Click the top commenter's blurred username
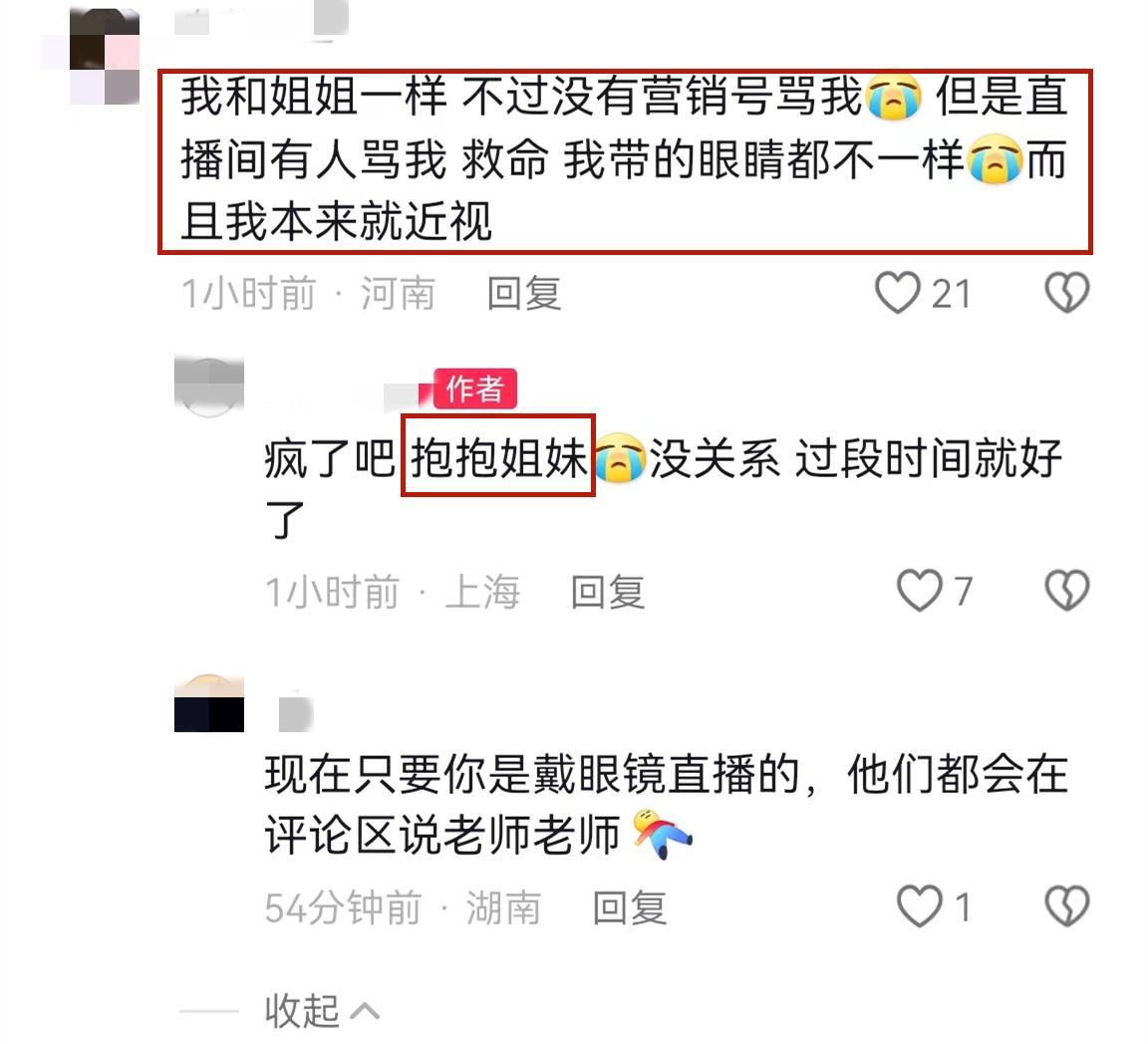This screenshot has width=1148, height=1044. (261, 19)
